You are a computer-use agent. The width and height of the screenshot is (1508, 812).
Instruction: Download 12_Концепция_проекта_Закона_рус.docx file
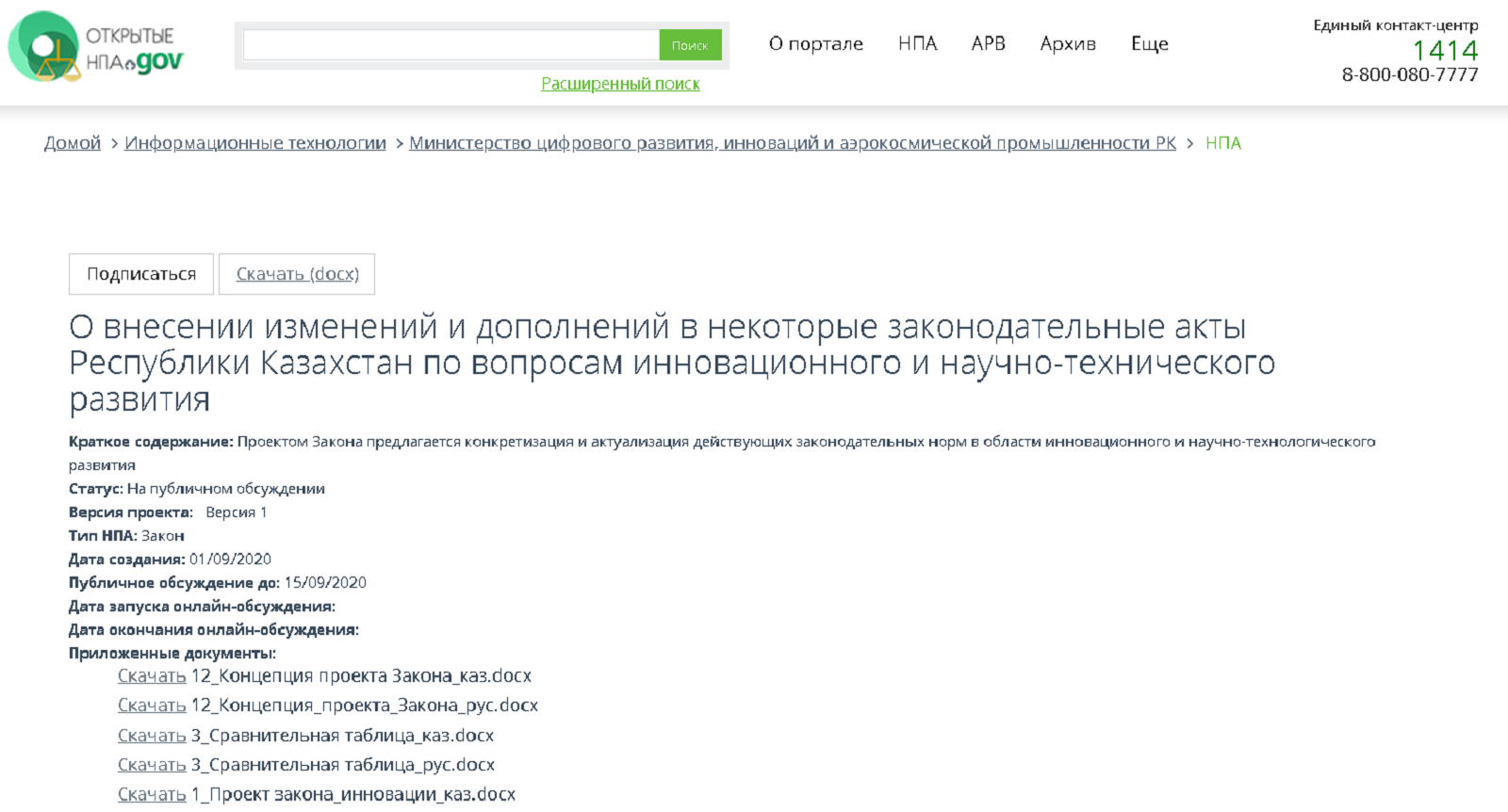(x=152, y=706)
